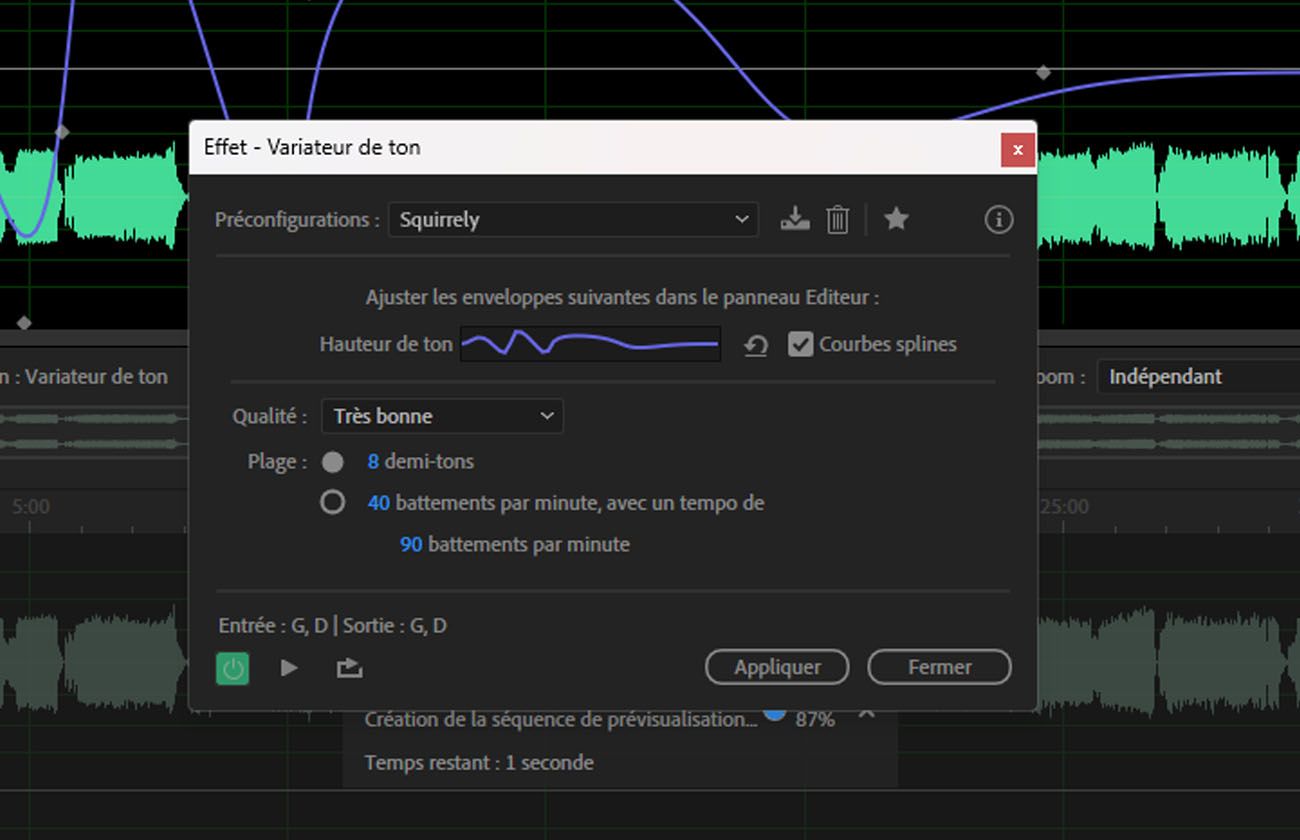The width and height of the screenshot is (1300, 840).
Task: Select the keyframe below the left waveform
Action: click(x=24, y=323)
